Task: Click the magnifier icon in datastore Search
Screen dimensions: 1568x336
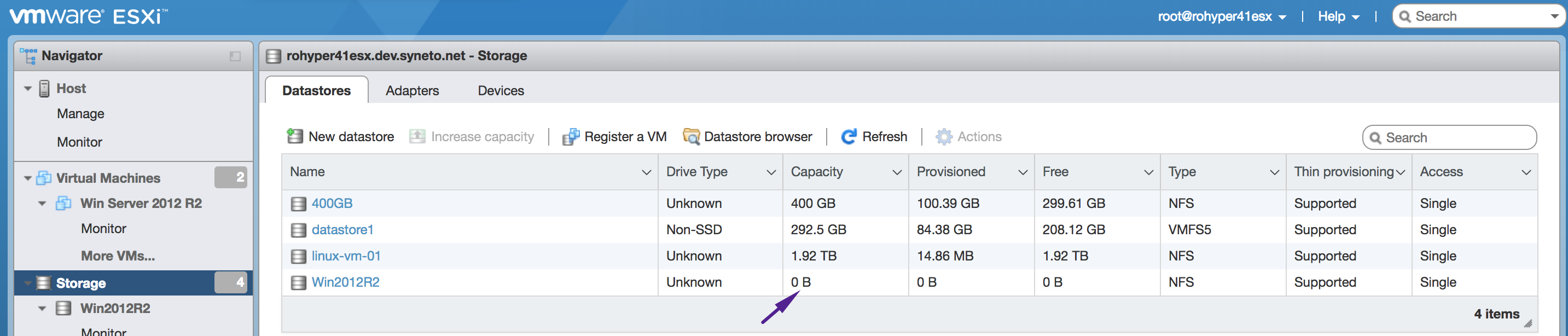Action: click(x=1375, y=138)
